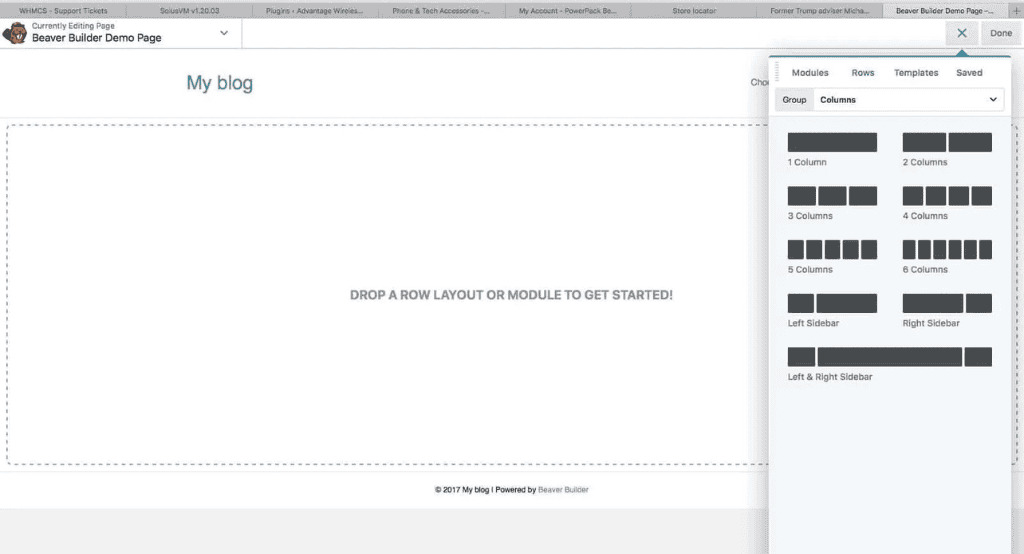Switch to SolusVM v1.20.03 browser tab
This screenshot has height=554, width=1024.
pos(189,10)
